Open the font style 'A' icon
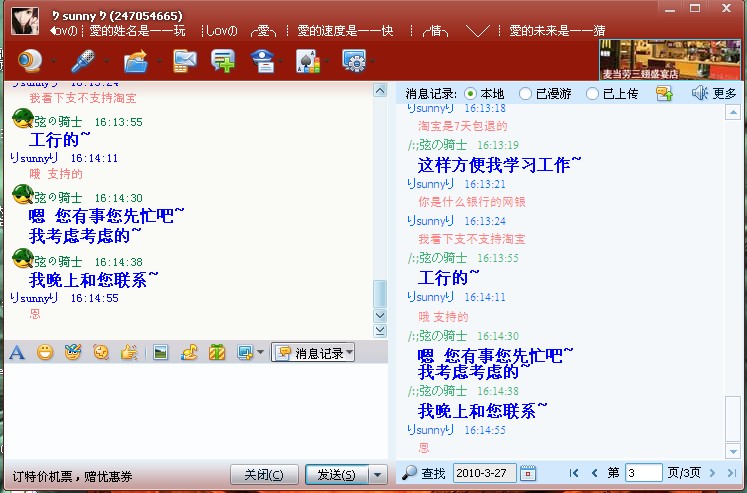This screenshot has width=747, height=493. coord(16,352)
